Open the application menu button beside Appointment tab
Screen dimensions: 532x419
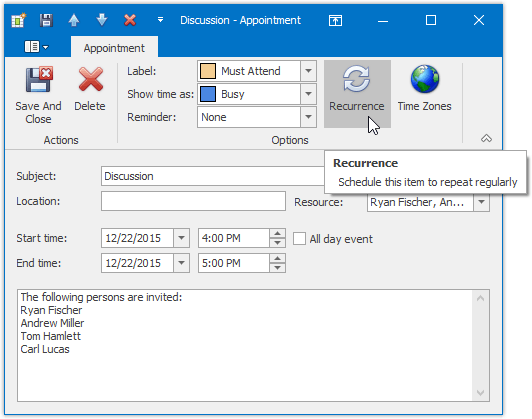36,47
